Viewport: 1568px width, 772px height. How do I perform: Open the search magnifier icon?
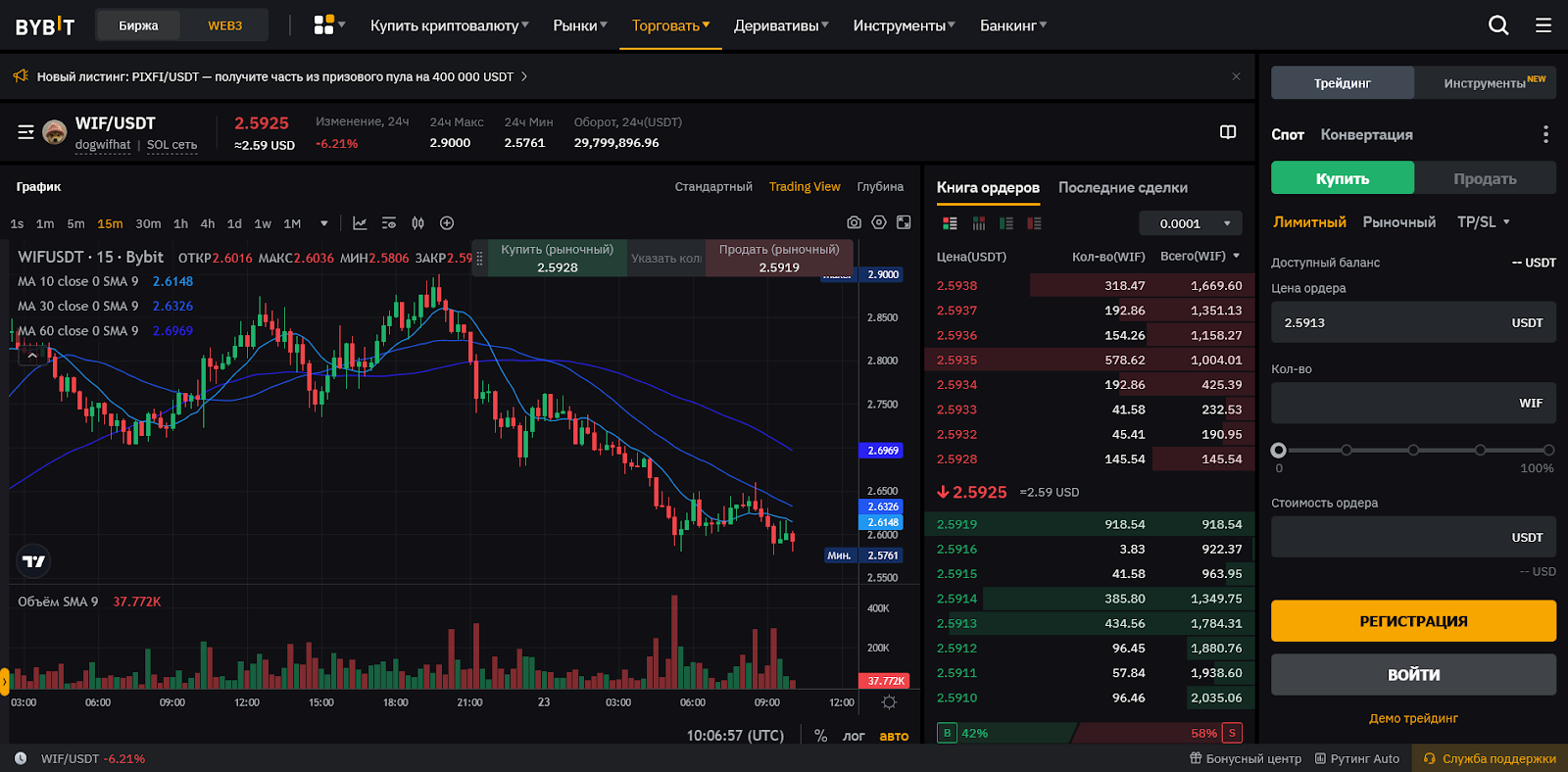click(x=1498, y=25)
